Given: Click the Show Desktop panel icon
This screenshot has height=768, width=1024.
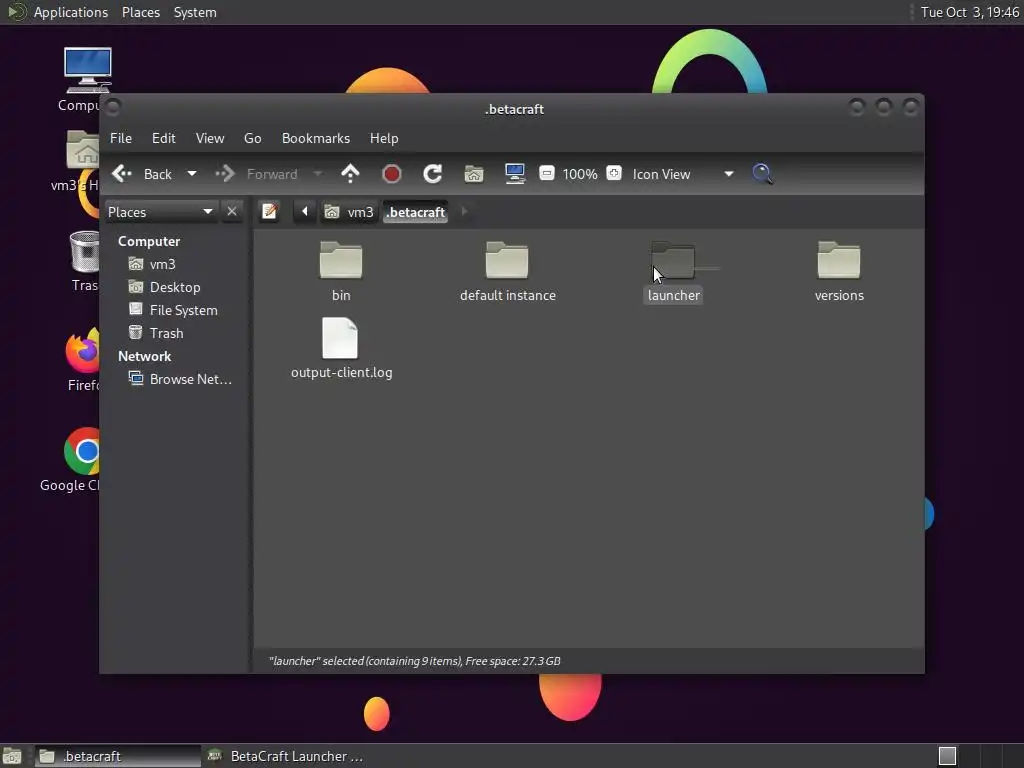Looking at the screenshot, I should coord(12,756).
